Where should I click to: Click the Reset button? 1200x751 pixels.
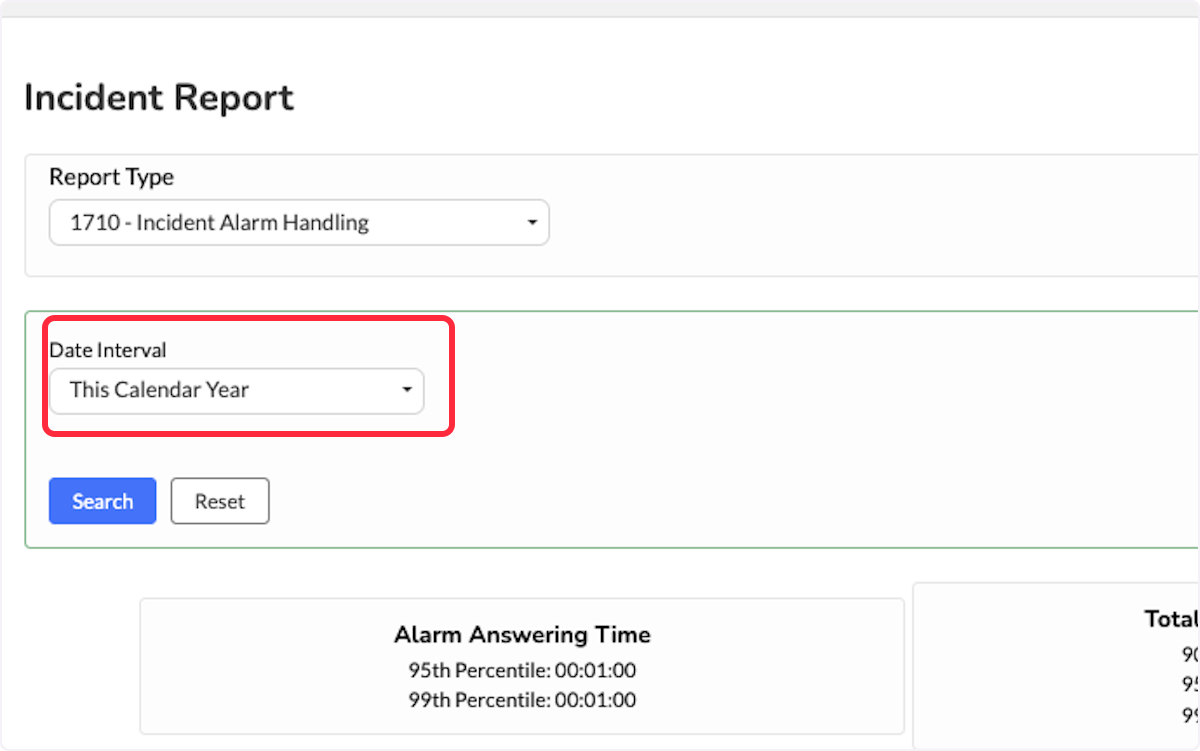(220, 501)
